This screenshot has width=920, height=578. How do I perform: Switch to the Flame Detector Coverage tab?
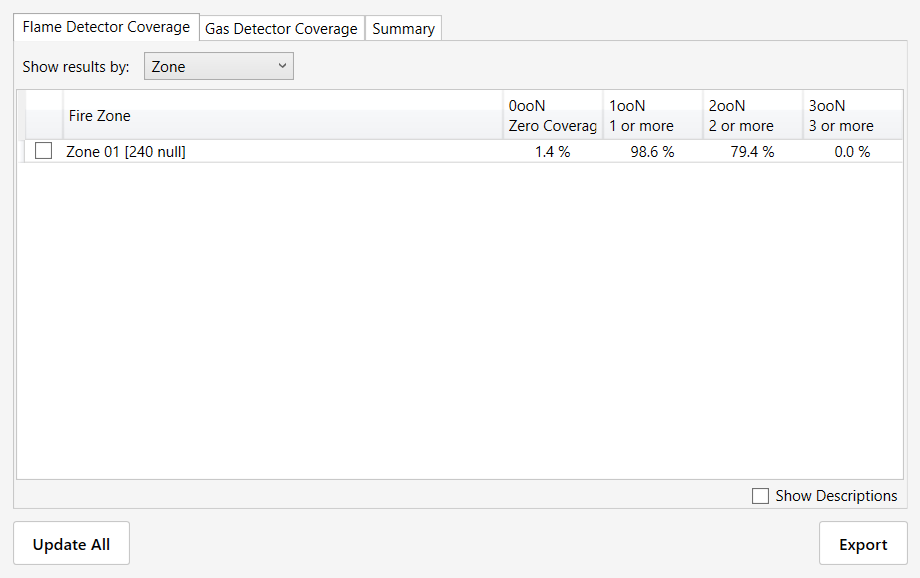[106, 27]
